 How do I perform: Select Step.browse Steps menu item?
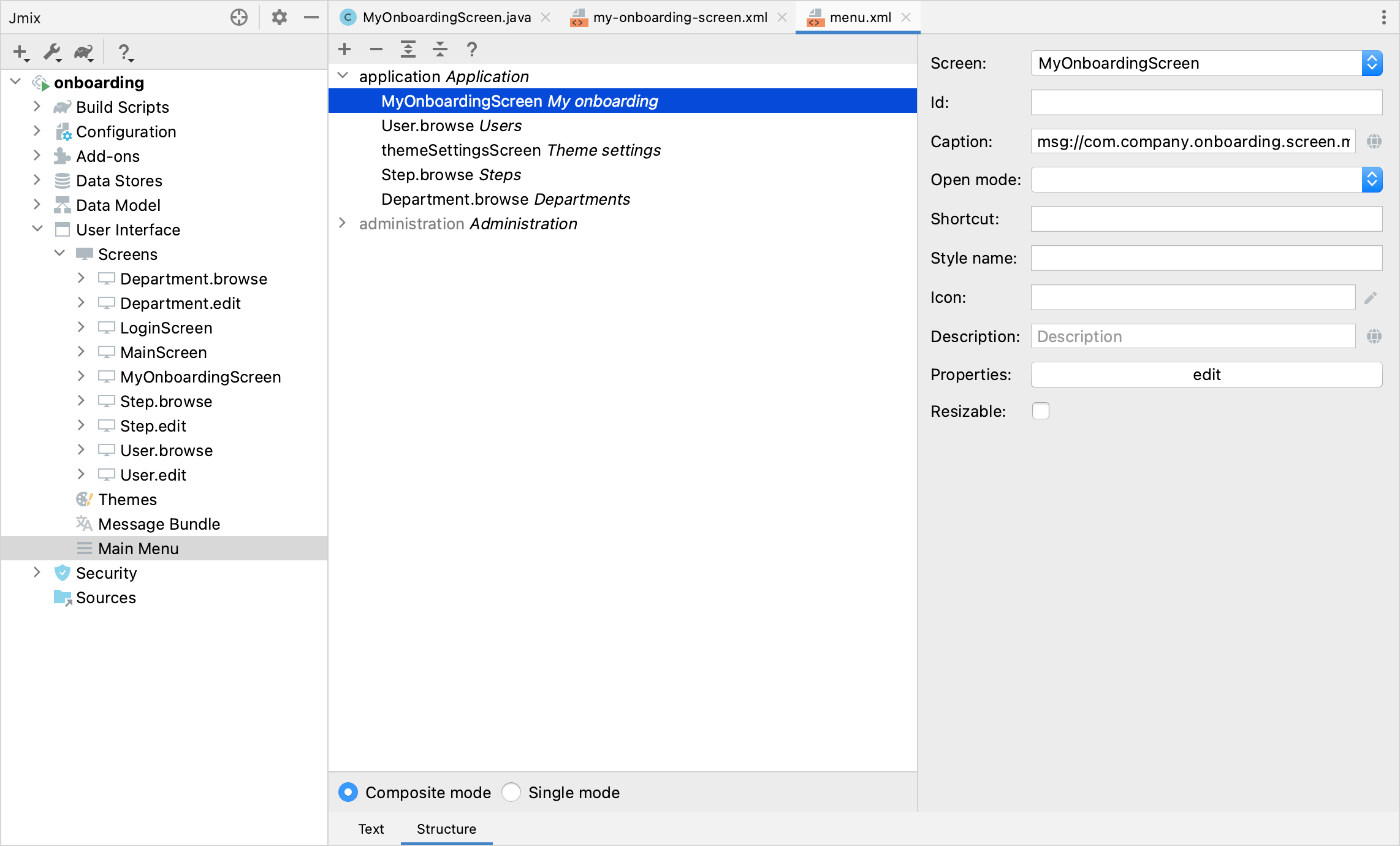click(x=622, y=174)
